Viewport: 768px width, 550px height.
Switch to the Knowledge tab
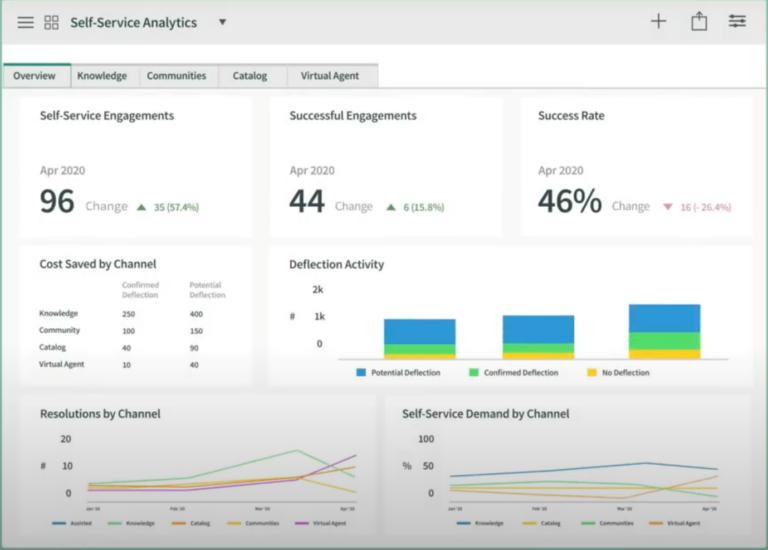click(x=102, y=76)
